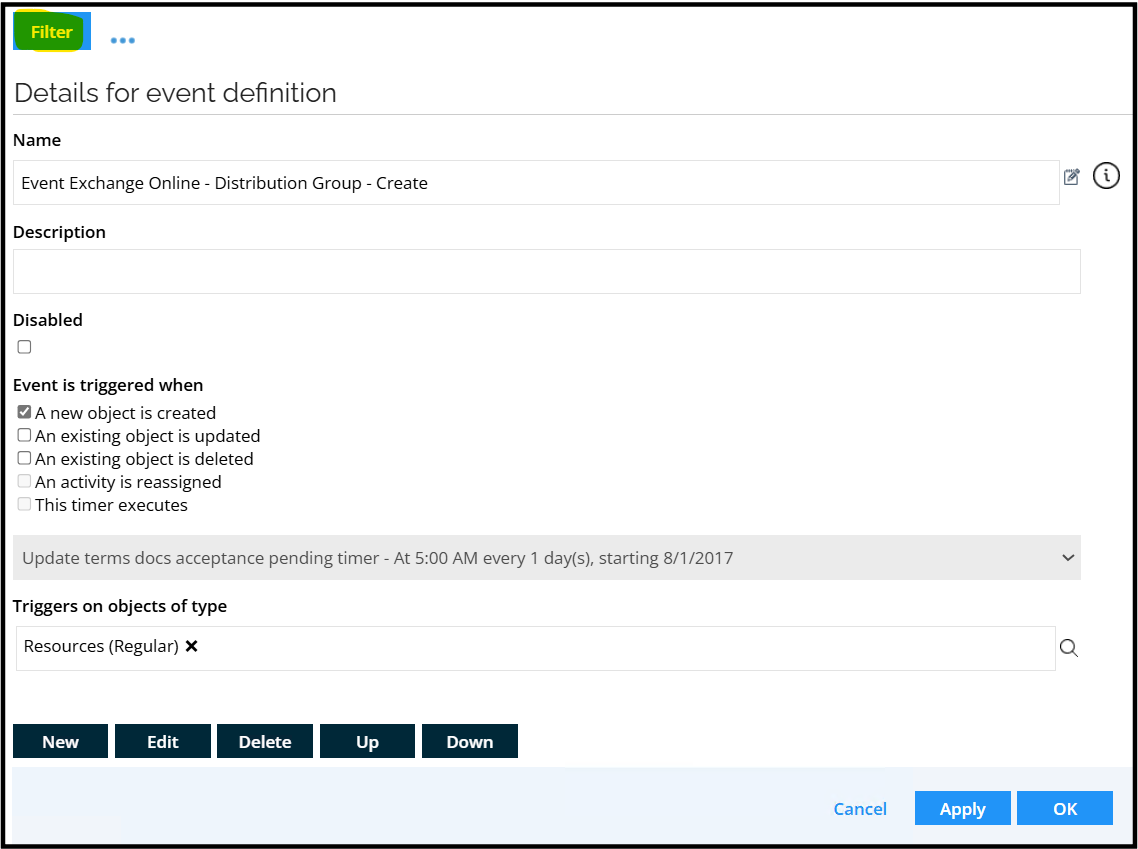Click the Down button to reorder

pos(469,741)
